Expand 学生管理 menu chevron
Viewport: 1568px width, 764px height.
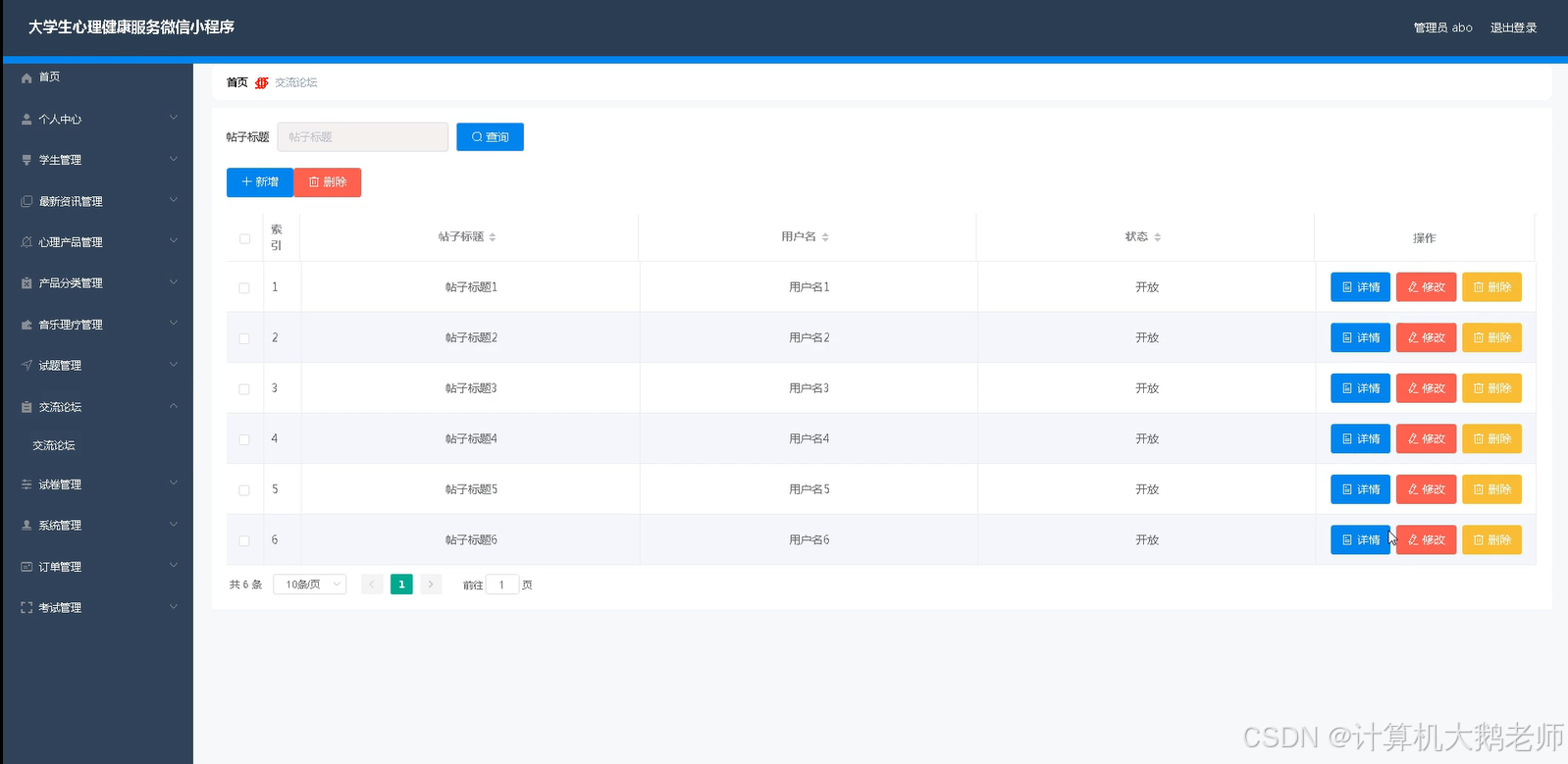(174, 159)
